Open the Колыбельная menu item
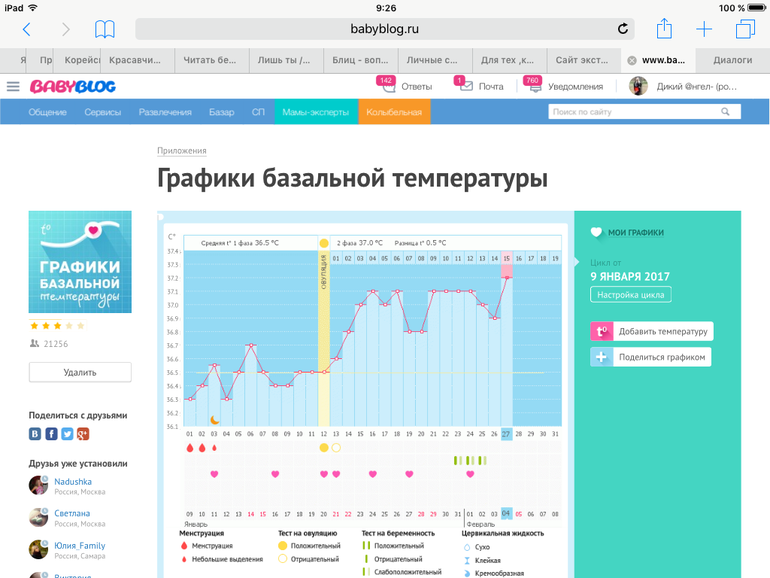The image size is (770, 578). [394, 112]
